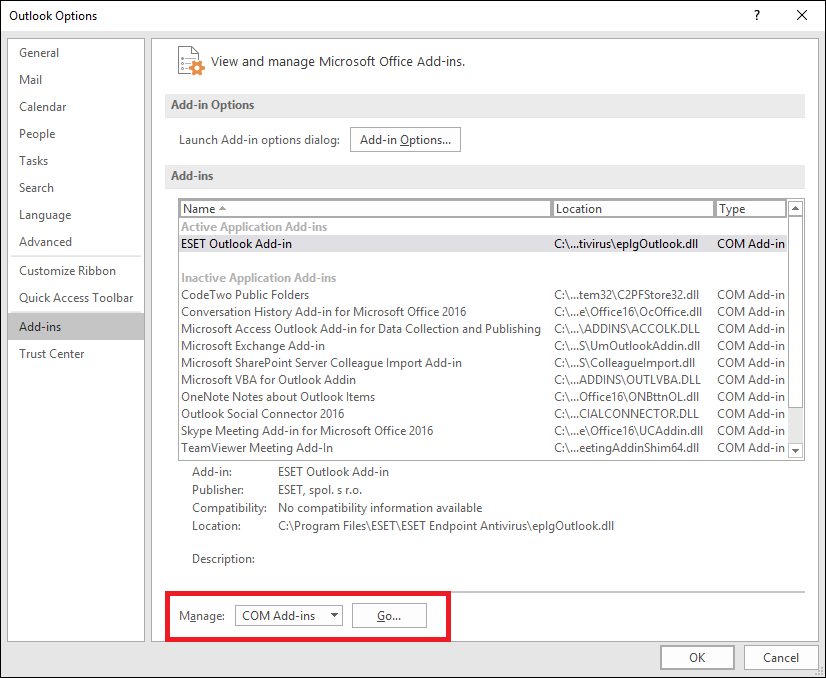Close the Outlook Options dialog

802,15
